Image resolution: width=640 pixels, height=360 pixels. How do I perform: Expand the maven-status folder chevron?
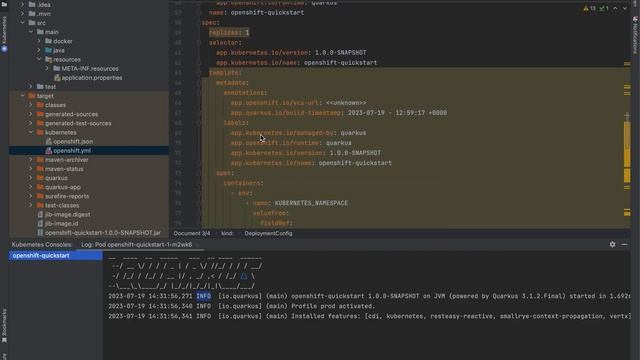pos(31,169)
